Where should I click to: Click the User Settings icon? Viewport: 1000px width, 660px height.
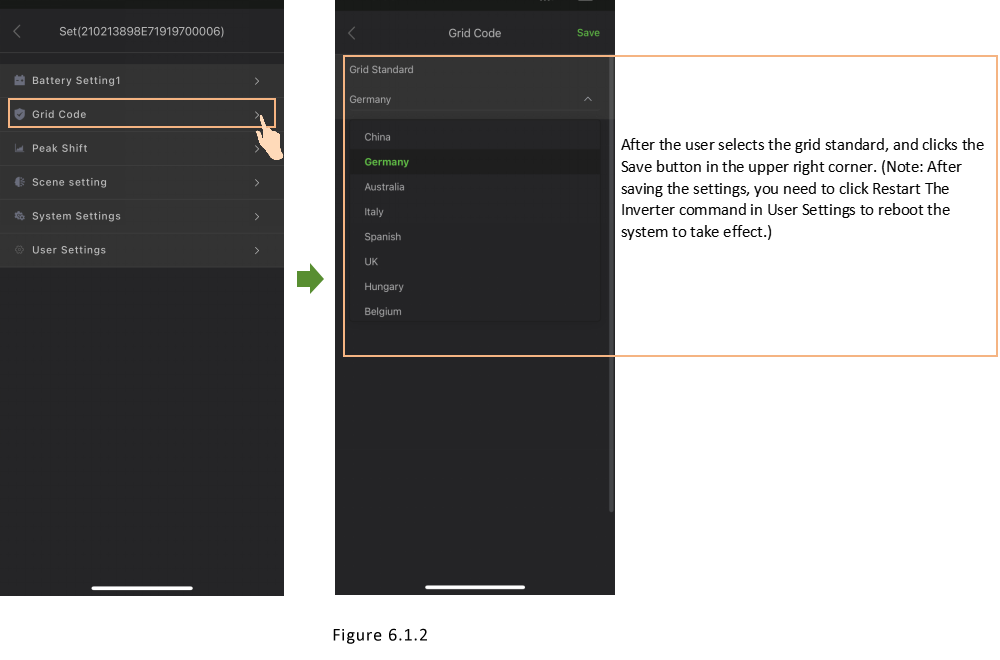[19, 250]
